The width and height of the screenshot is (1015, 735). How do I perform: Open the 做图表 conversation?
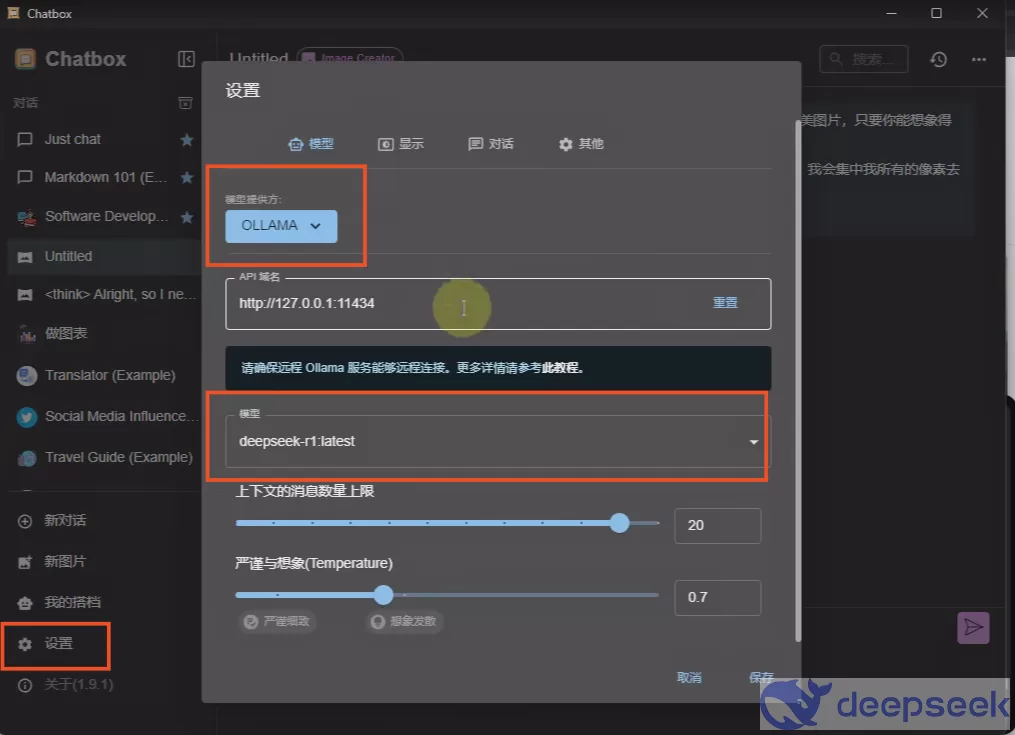pyautogui.click(x=104, y=334)
